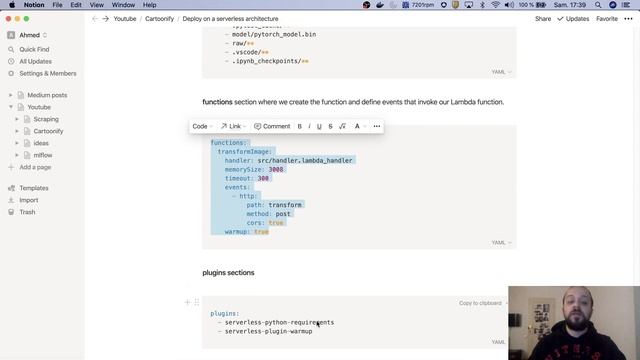Toggle bold formatting

tap(300, 127)
